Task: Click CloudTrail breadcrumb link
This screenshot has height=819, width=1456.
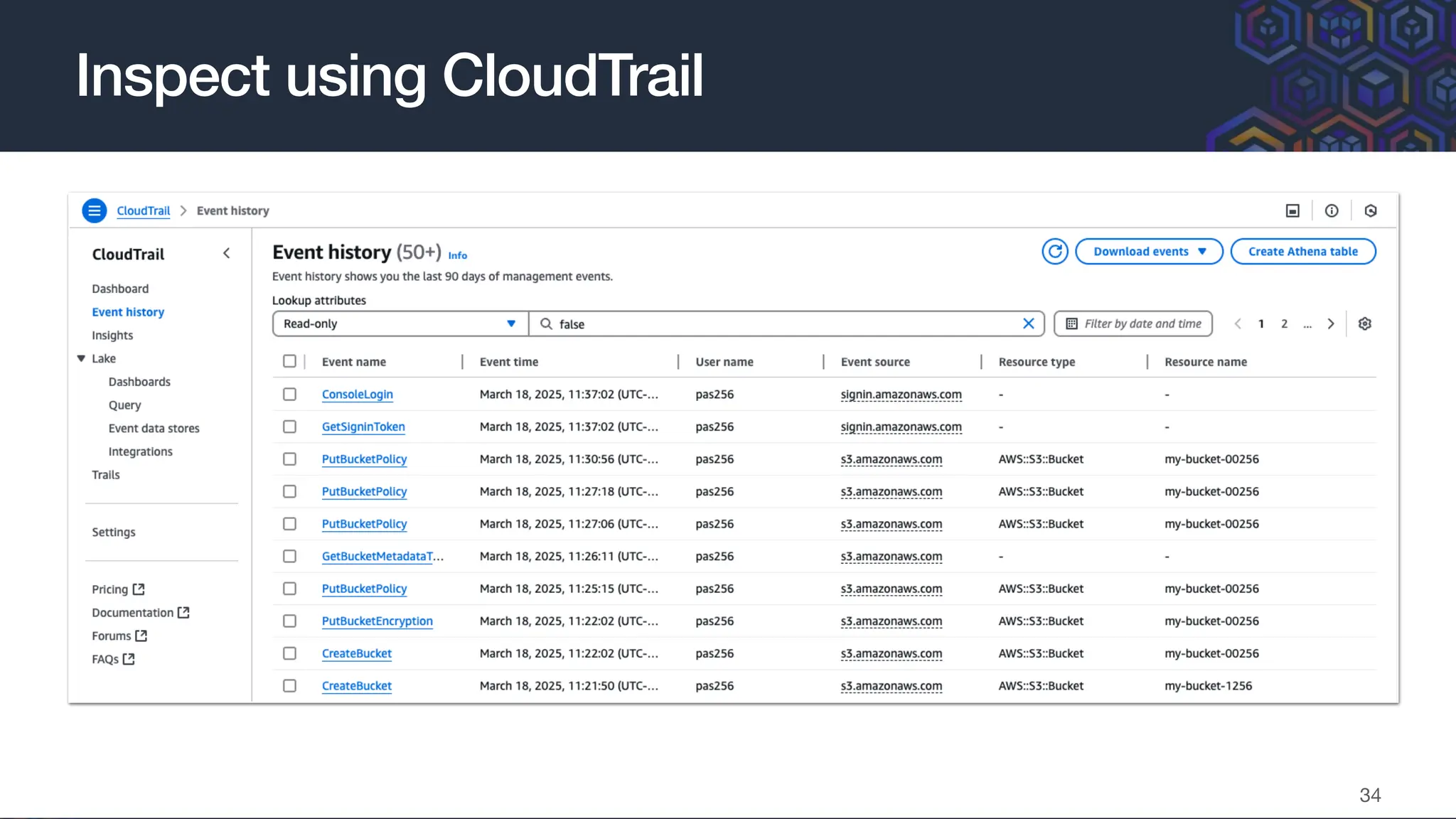Action: (143, 210)
